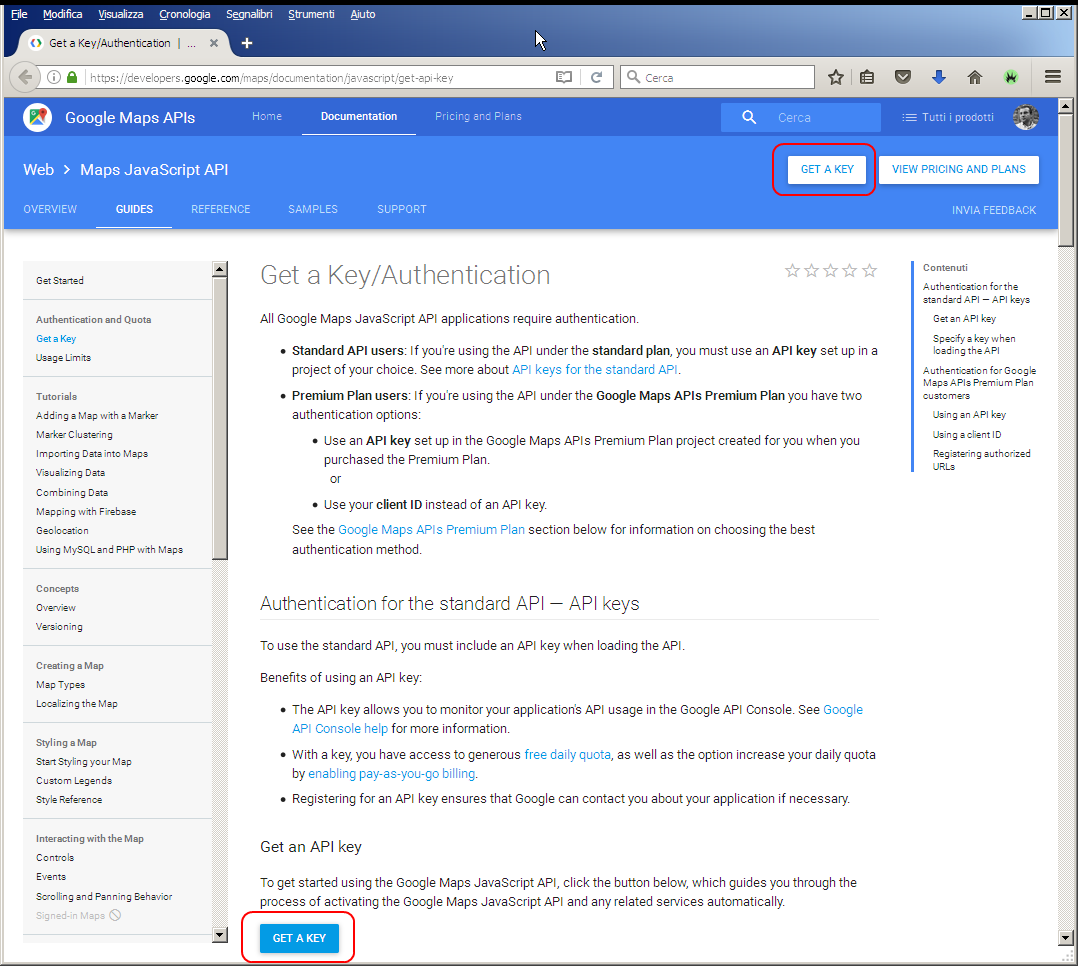The image size is (1078, 966).
Task: Open Geolocation in the sidebar
Action: click(x=62, y=531)
